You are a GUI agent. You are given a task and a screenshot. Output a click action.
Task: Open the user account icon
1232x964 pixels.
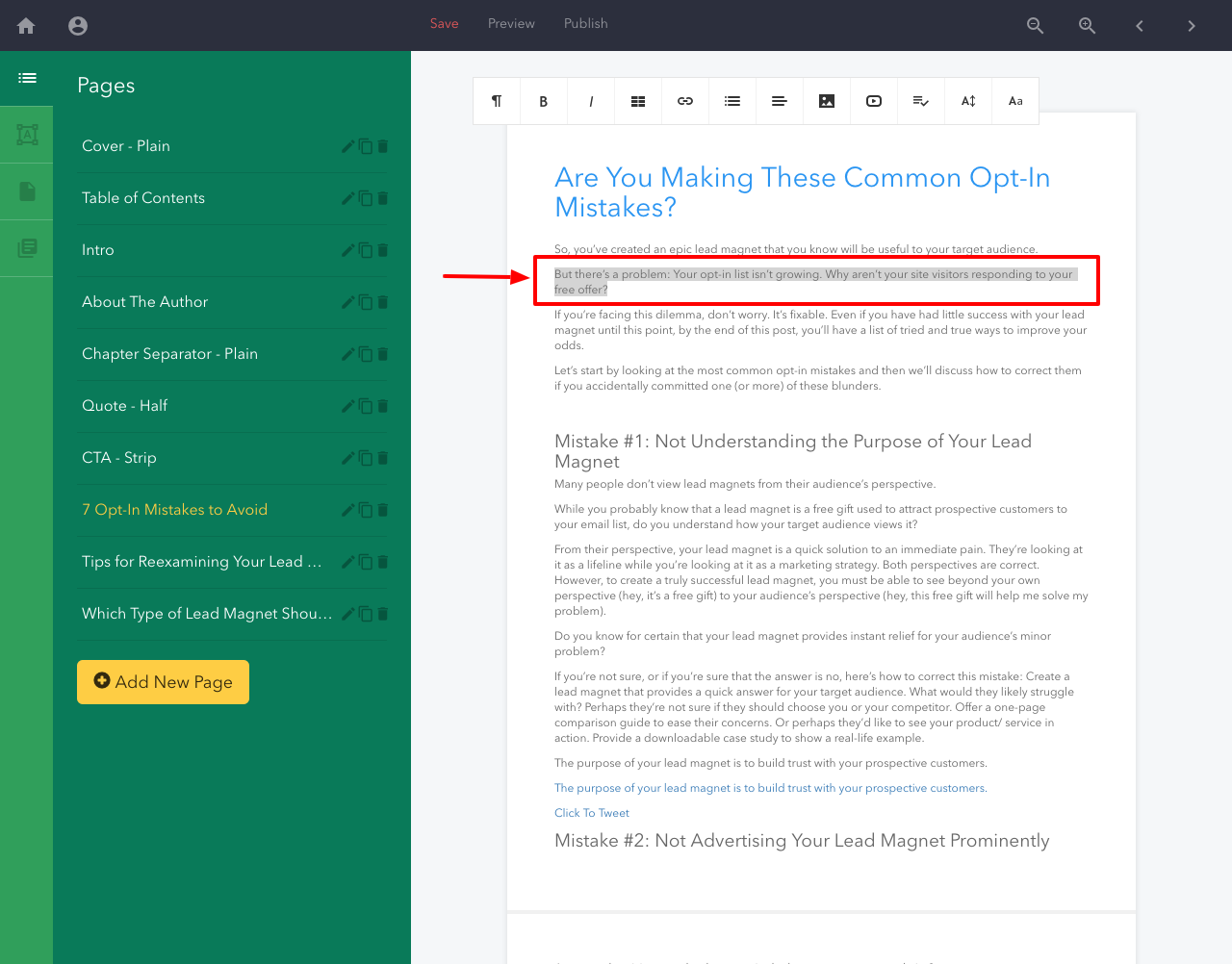(78, 26)
